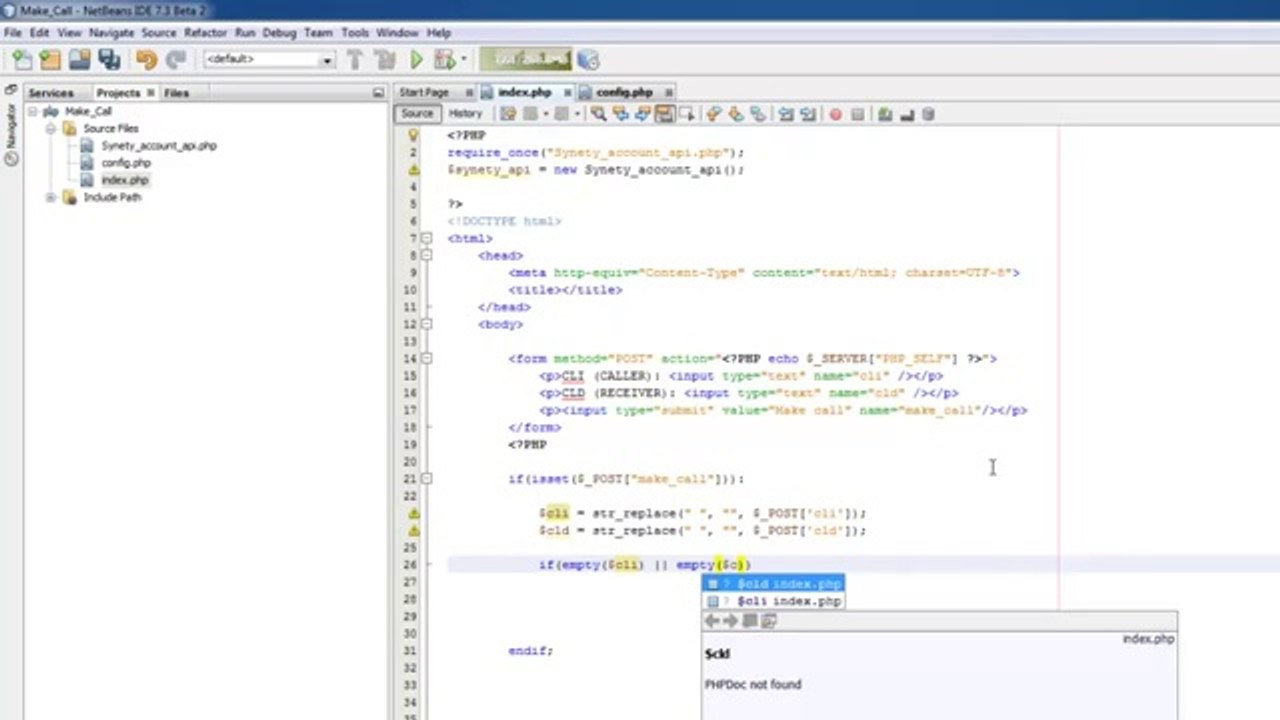Viewport: 1280px width, 720px height.
Task: Click the Open Project toolbar icon
Action: pos(79,60)
